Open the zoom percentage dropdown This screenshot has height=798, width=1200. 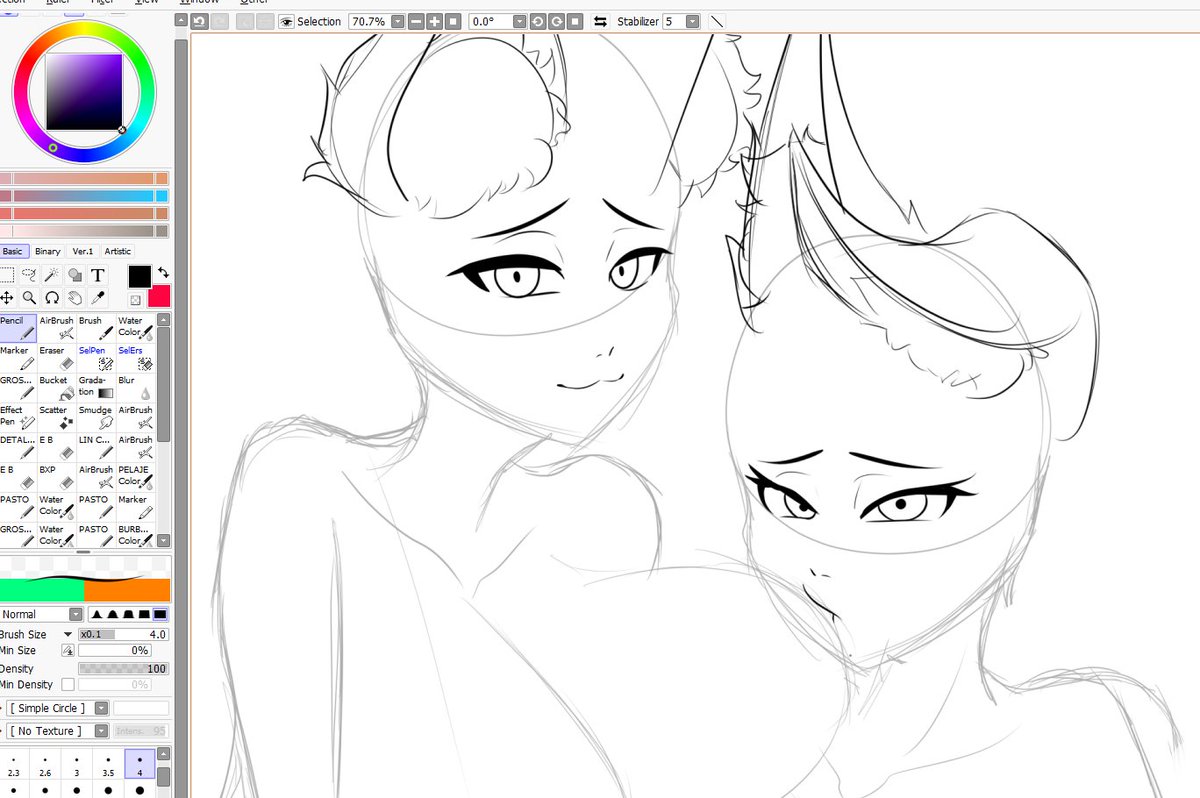click(x=399, y=21)
